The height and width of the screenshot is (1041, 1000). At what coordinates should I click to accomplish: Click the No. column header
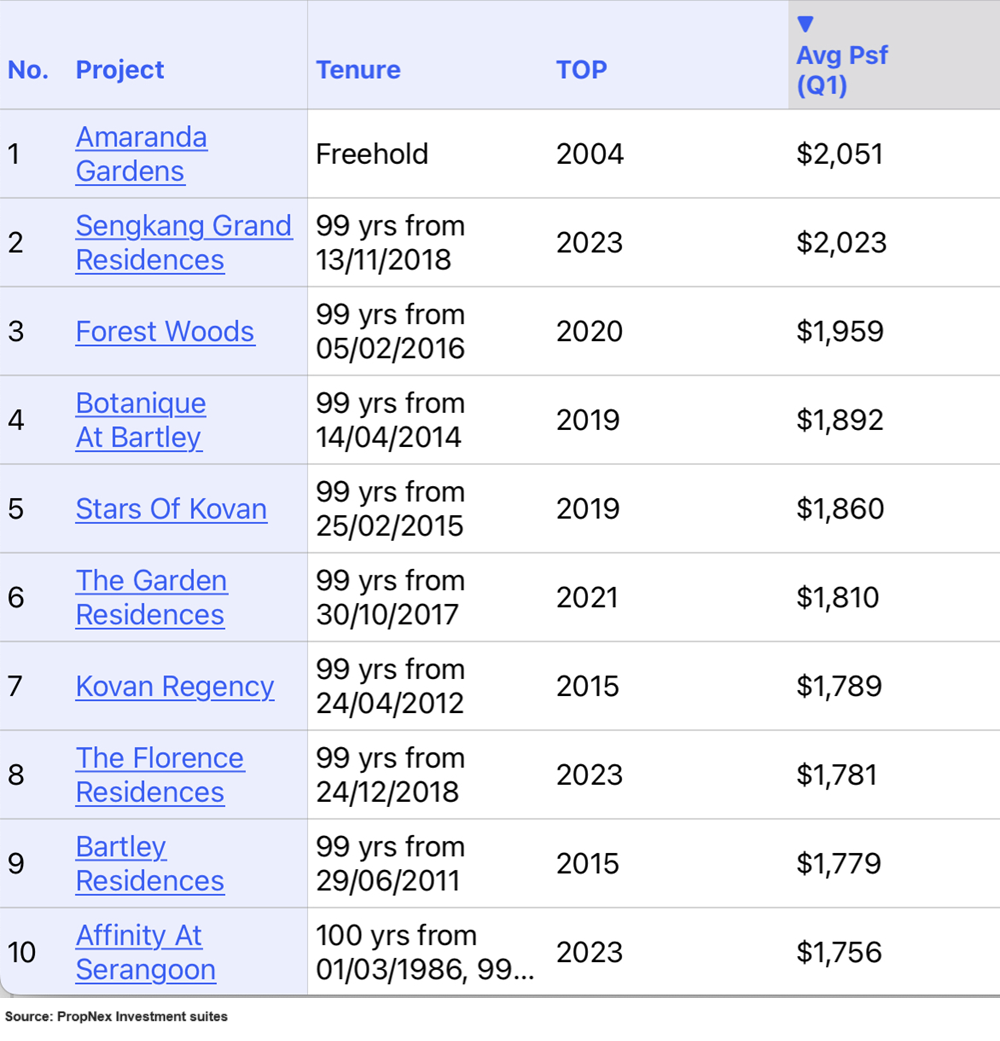[x=28, y=70]
